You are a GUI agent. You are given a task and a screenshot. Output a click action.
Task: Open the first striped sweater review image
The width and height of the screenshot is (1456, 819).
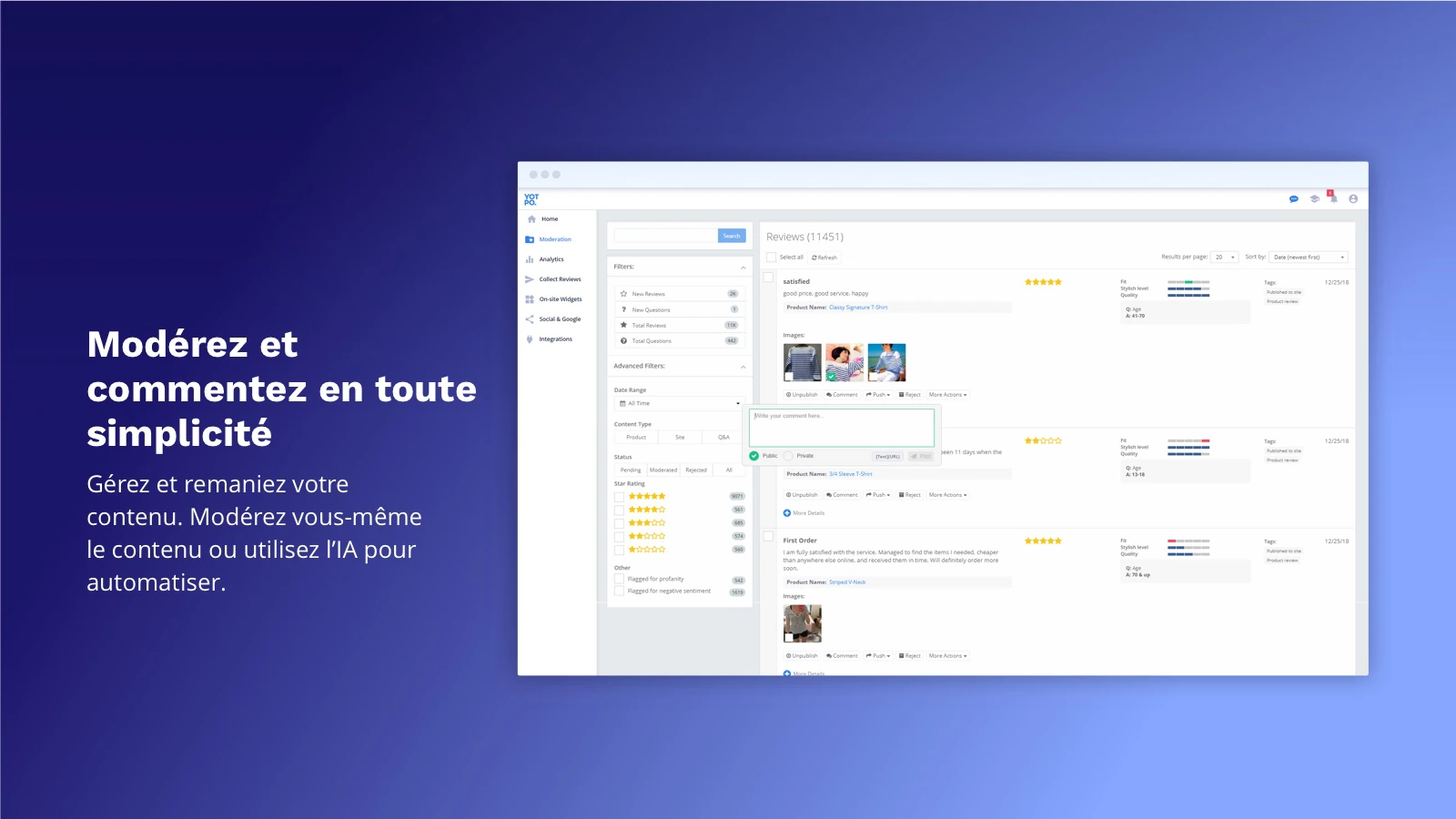(803, 362)
